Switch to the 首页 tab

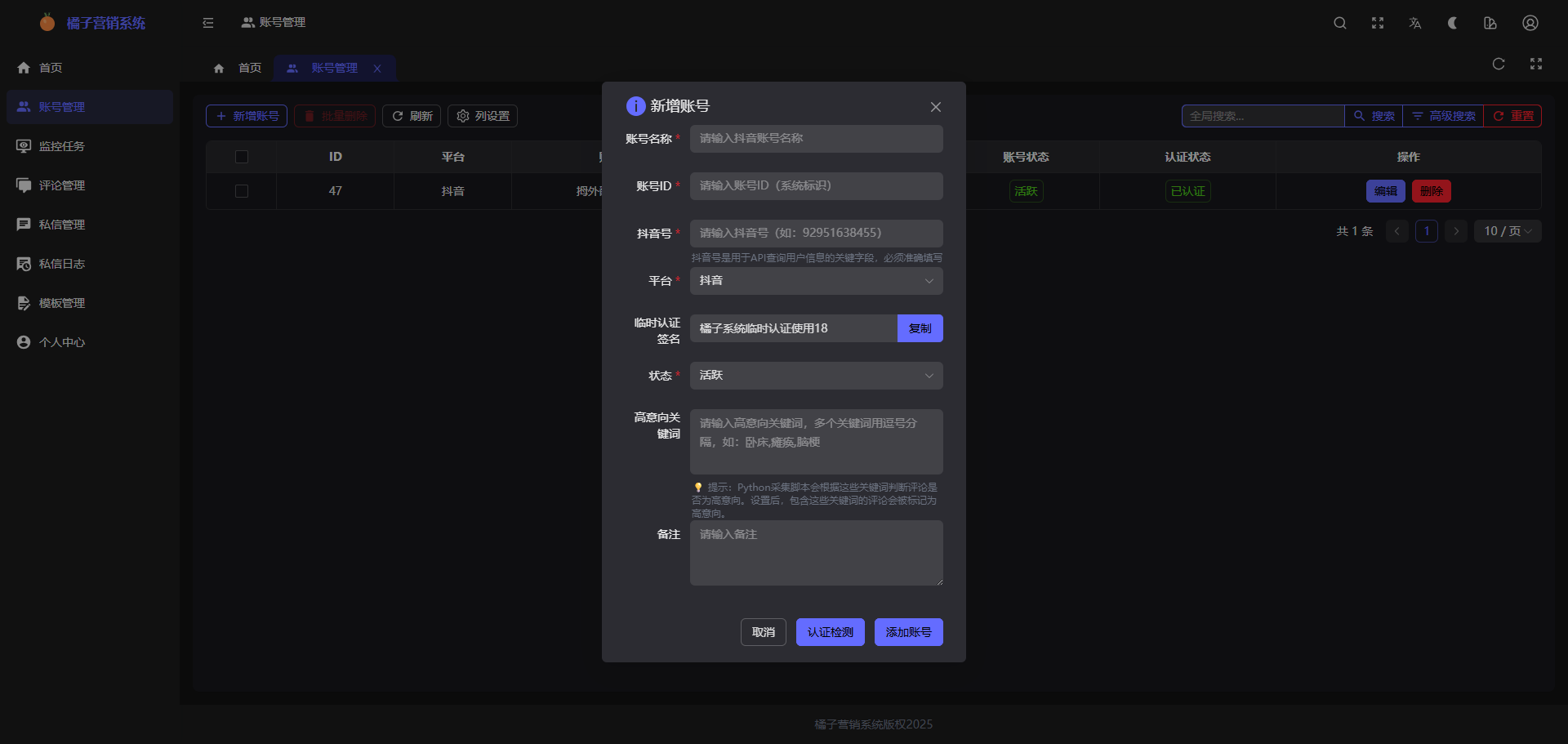[250, 68]
